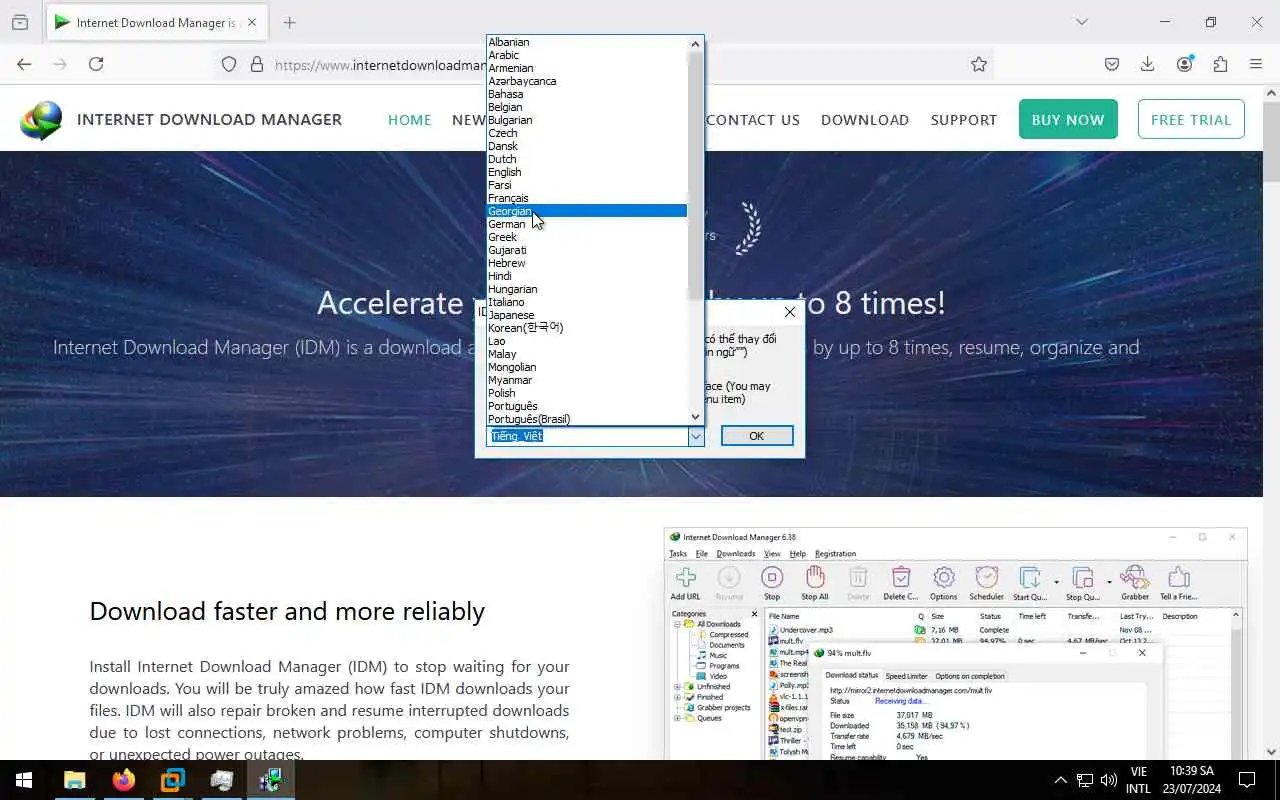Open Firefox from the taskbar

coord(123,780)
